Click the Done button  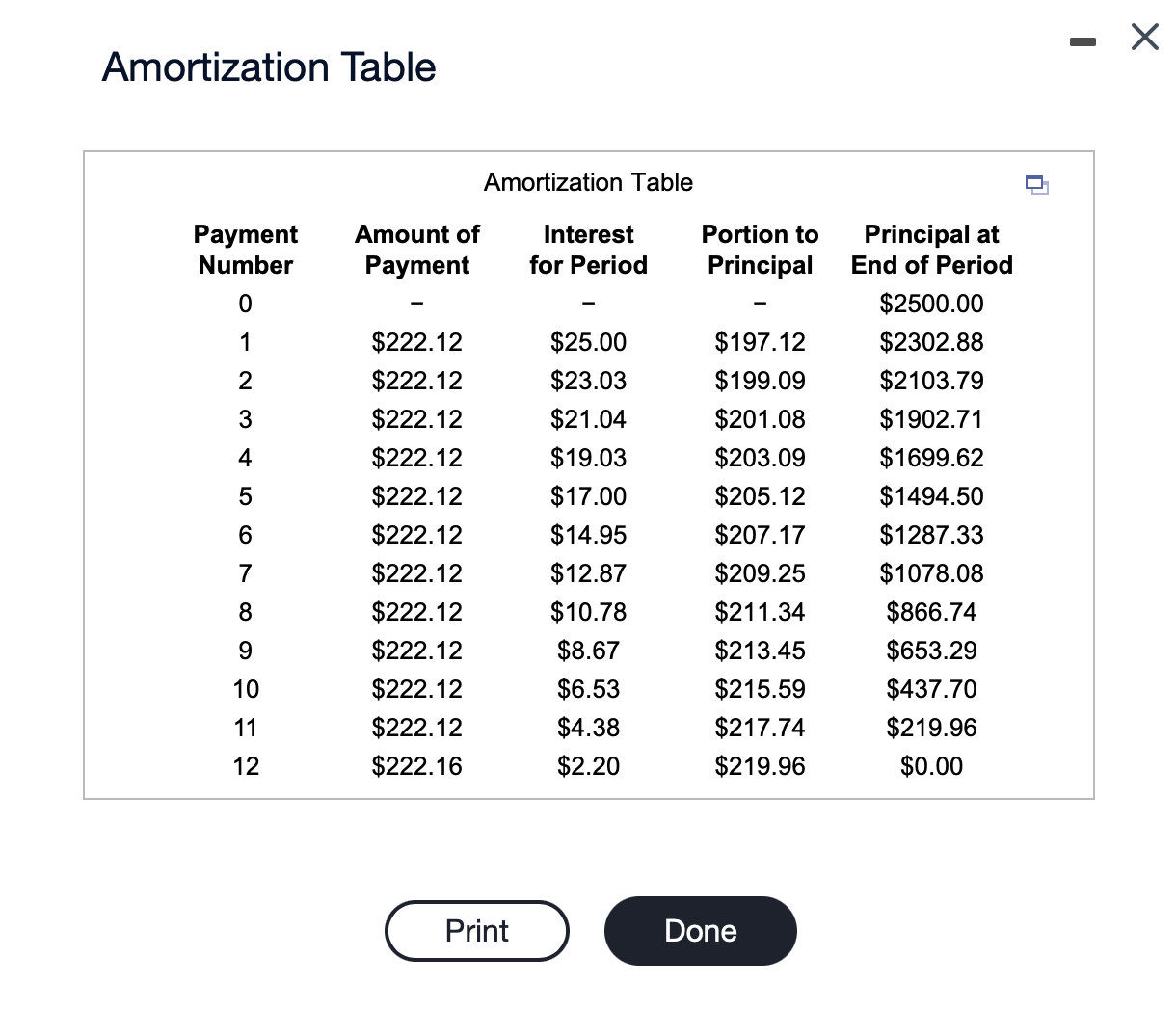[x=700, y=930]
